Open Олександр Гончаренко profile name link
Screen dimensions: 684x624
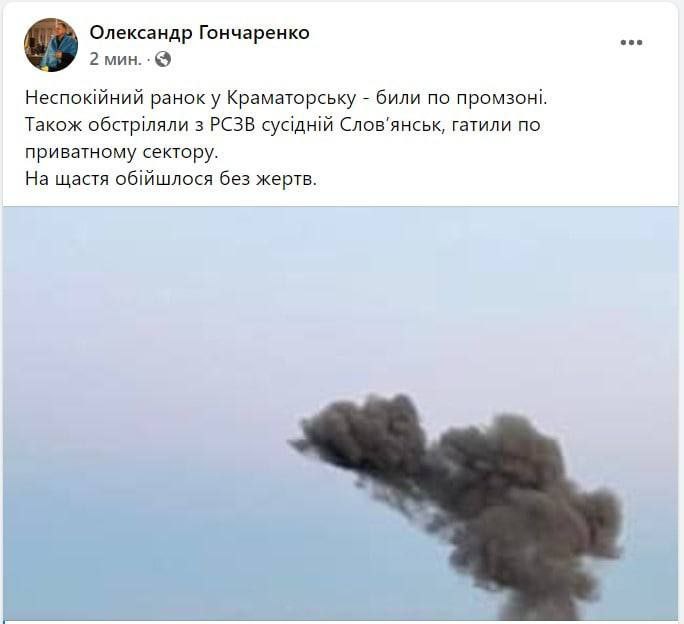pos(200,32)
